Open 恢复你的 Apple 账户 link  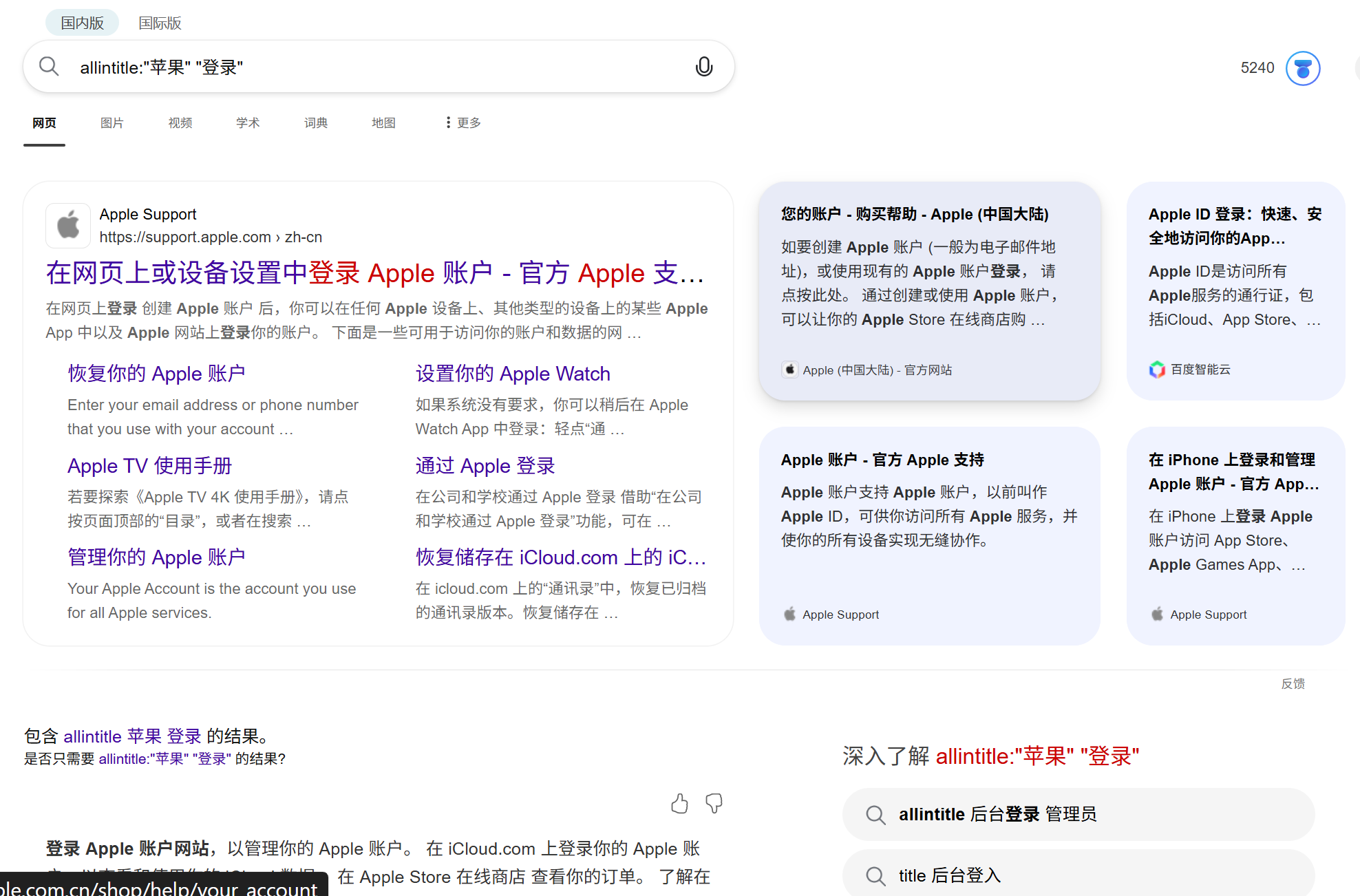pos(156,374)
